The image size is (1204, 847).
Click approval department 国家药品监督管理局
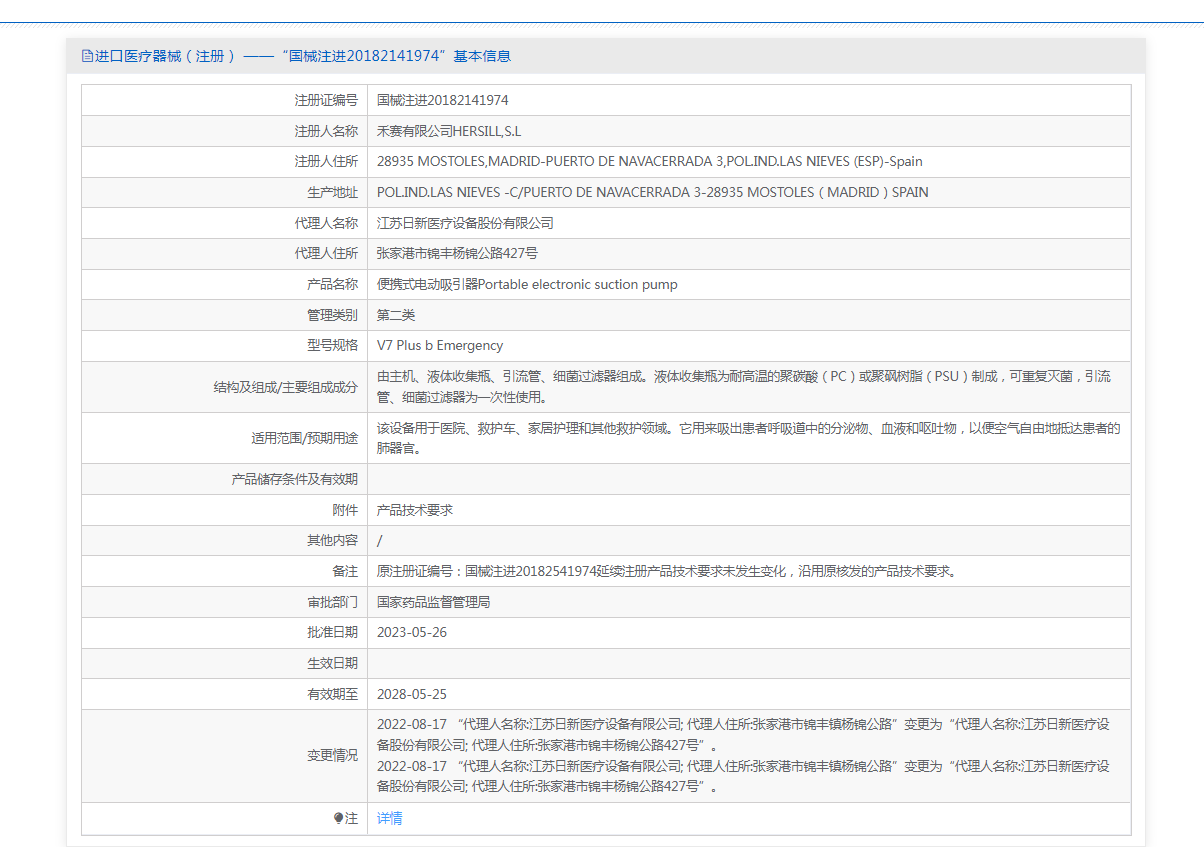coord(434,602)
